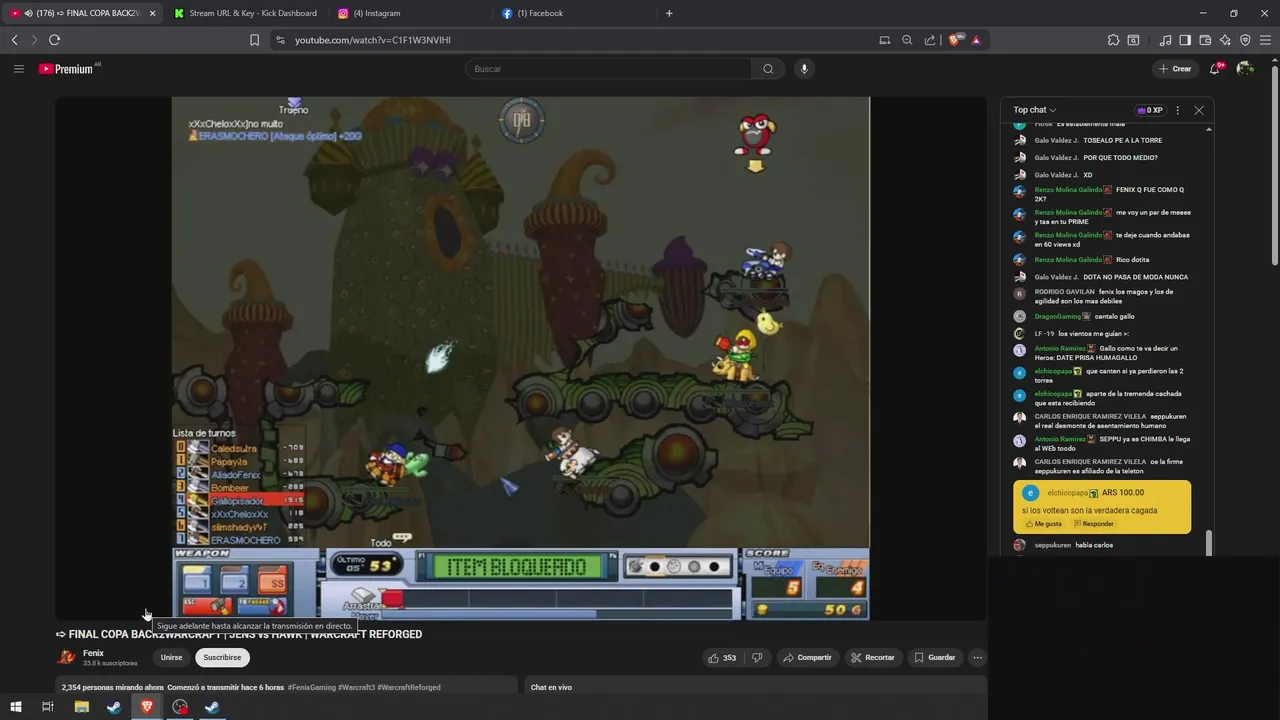Close the live chat panel
Image resolution: width=1280 pixels, height=720 pixels.
point(1198,110)
